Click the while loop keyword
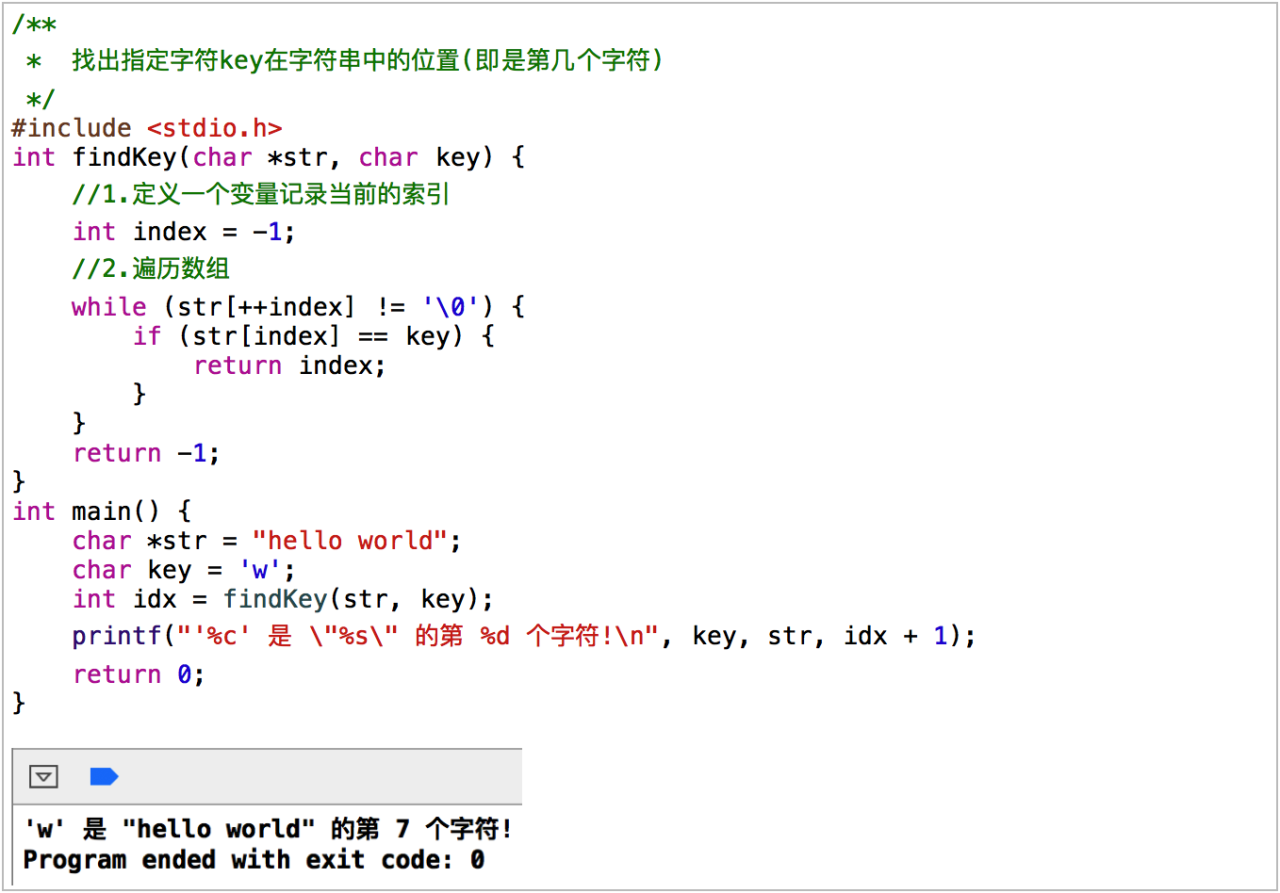1280x893 pixels. (x=108, y=306)
